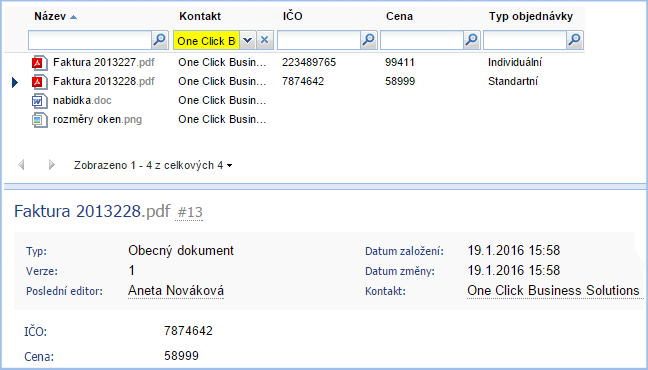Click the detail IČO value 7874642
Screen dimensions: 648x370
(x=188, y=331)
